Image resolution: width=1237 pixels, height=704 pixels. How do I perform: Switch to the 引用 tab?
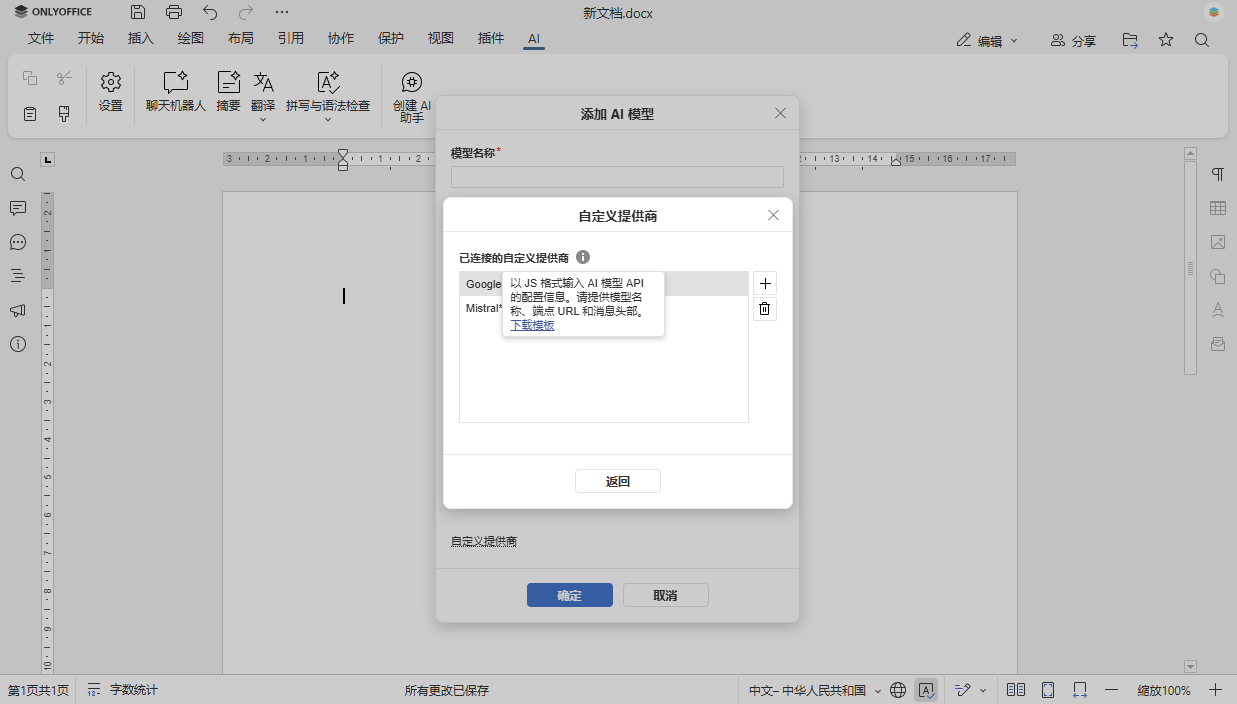(291, 38)
